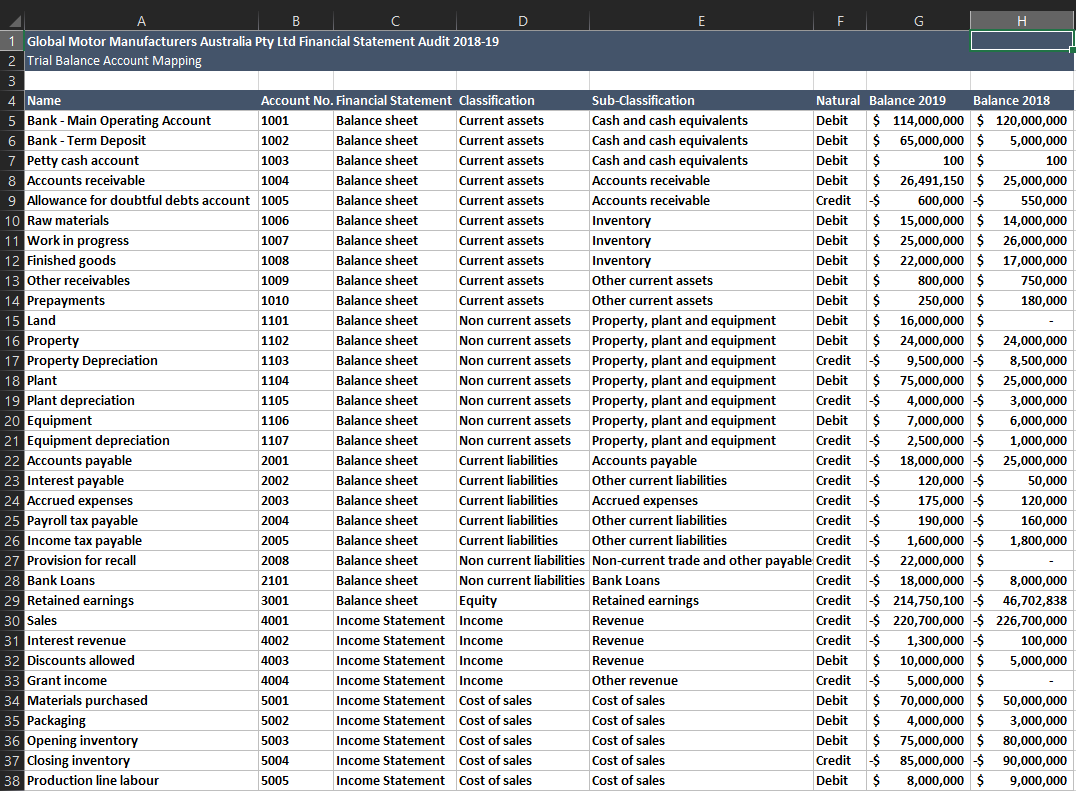The width and height of the screenshot is (1076, 791).
Task: Click the 'Balance 2018' header cell
Action: (1022, 101)
